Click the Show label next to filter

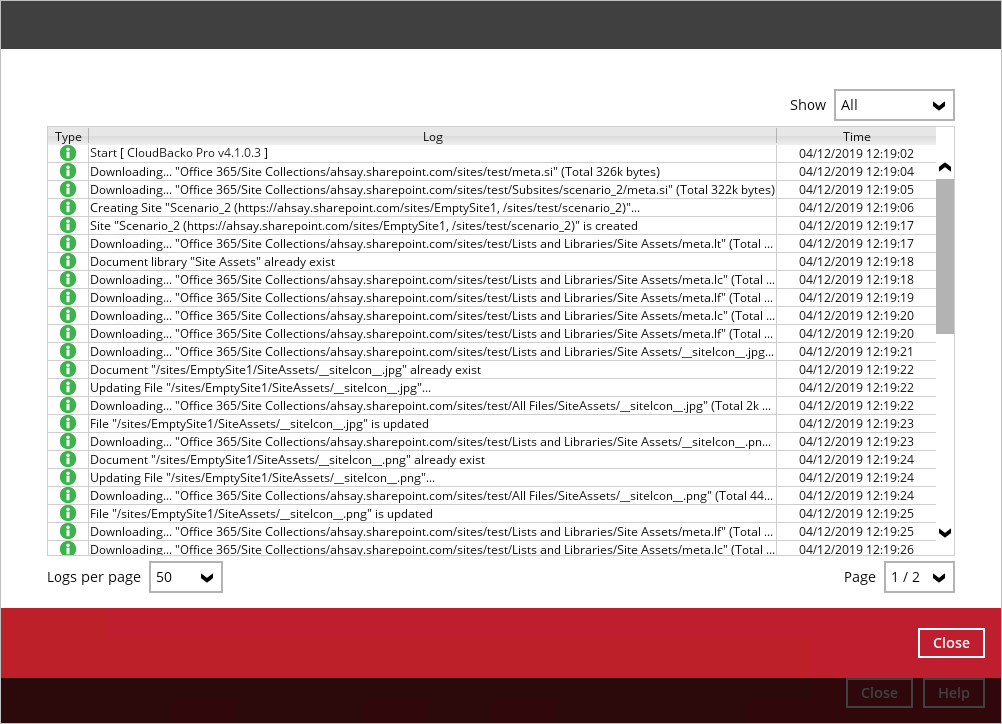pyautogui.click(x=808, y=105)
